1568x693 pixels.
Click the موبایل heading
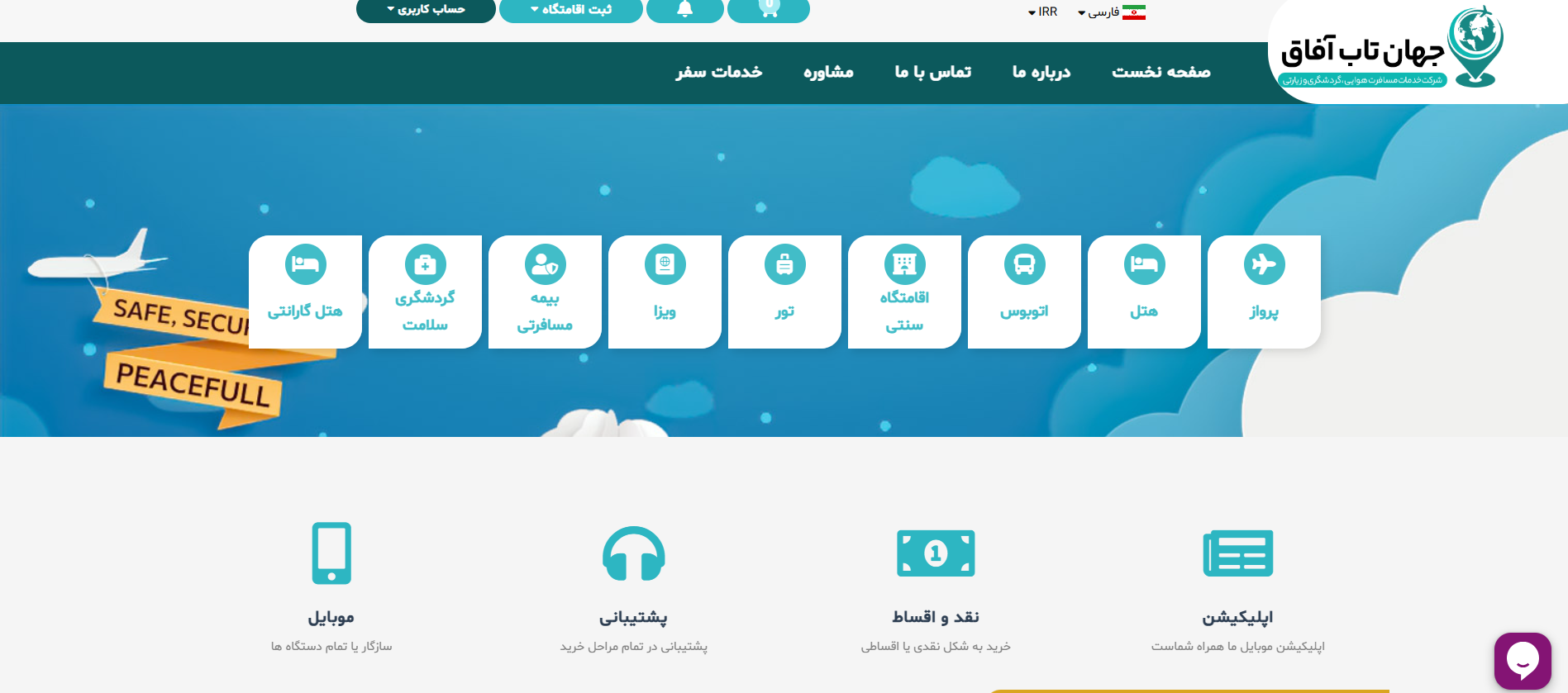tap(331, 617)
